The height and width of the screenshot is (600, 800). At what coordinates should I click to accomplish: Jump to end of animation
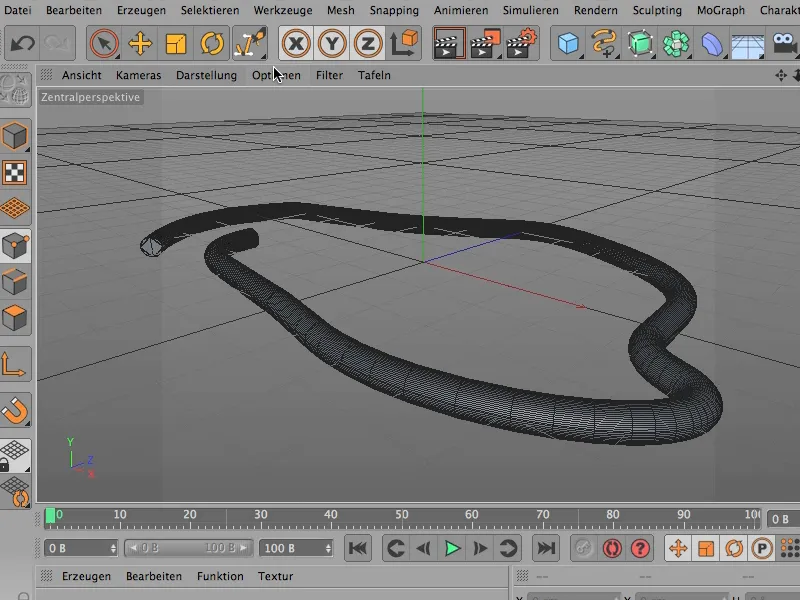546,548
